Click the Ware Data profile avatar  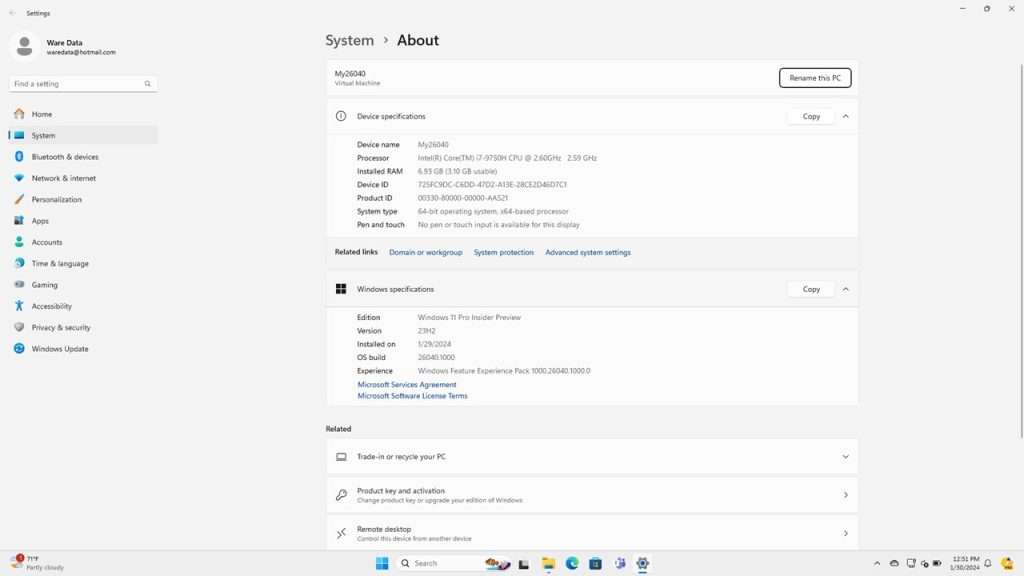point(24,46)
